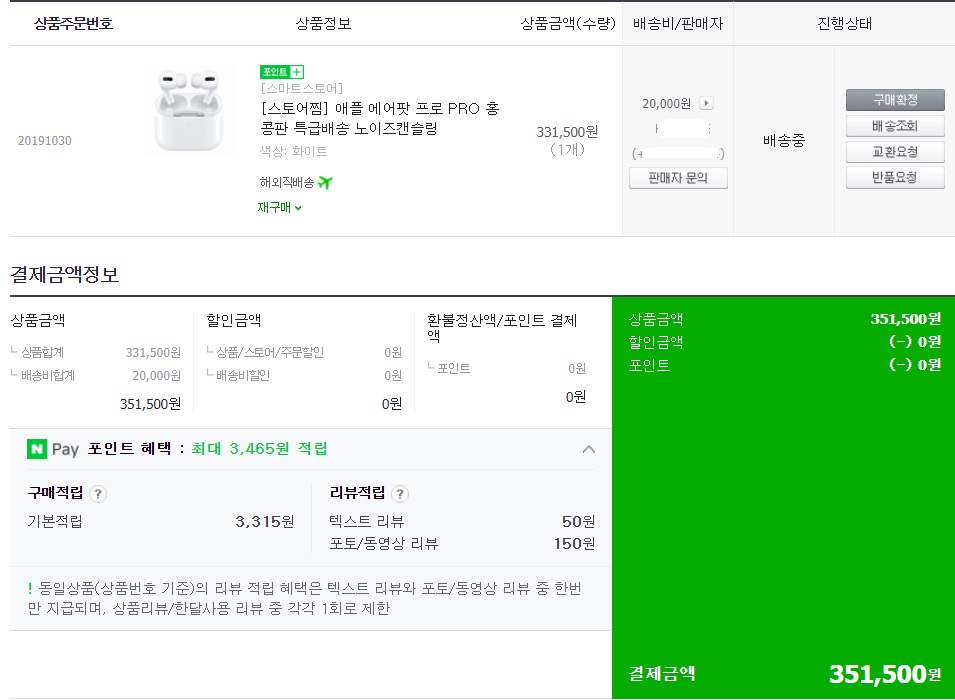Click the 환불정산액/포인트 결제액 heading

pyautogui.click(x=502, y=327)
